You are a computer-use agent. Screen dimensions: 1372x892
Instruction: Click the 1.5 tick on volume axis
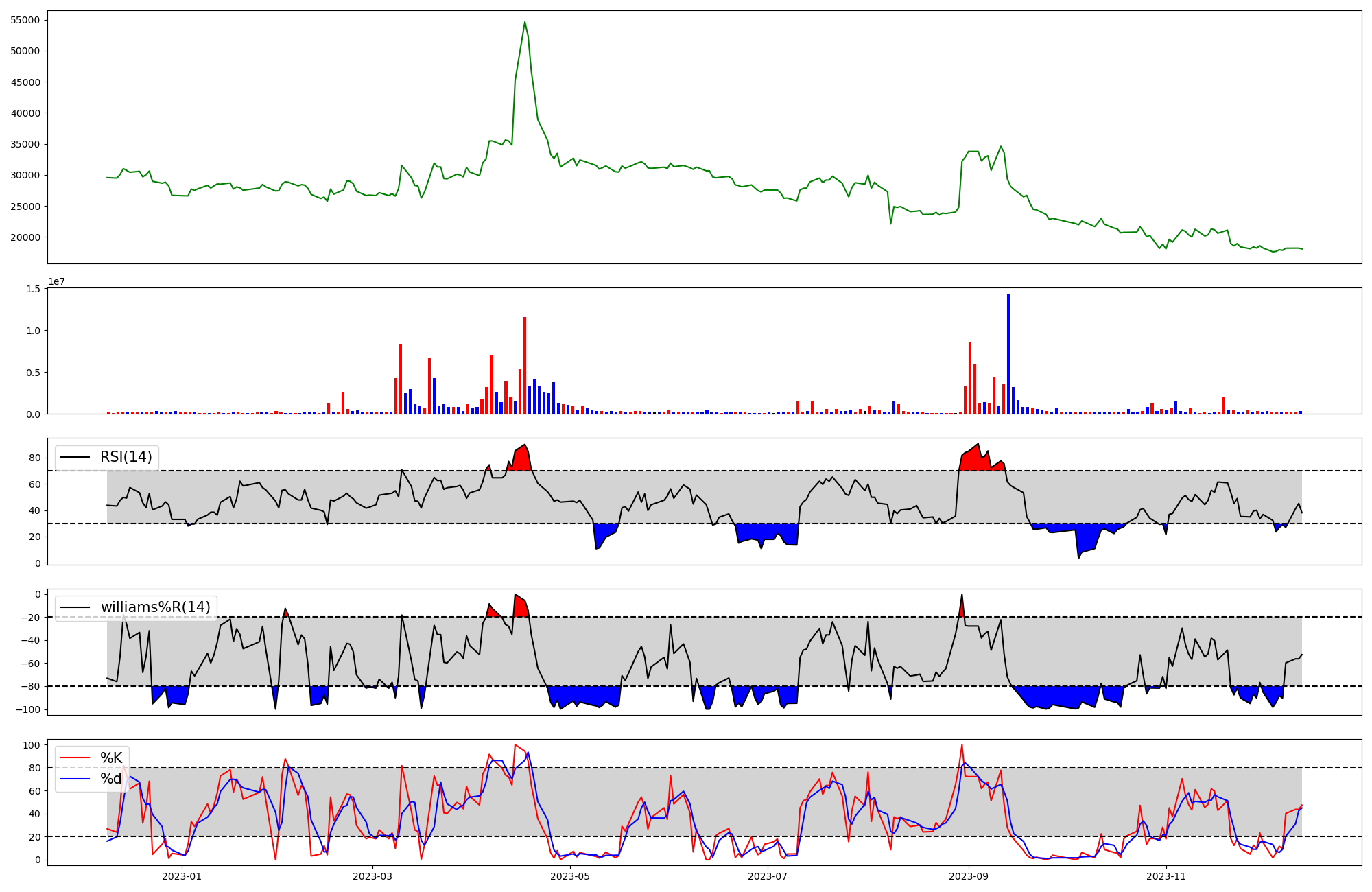click(x=34, y=289)
